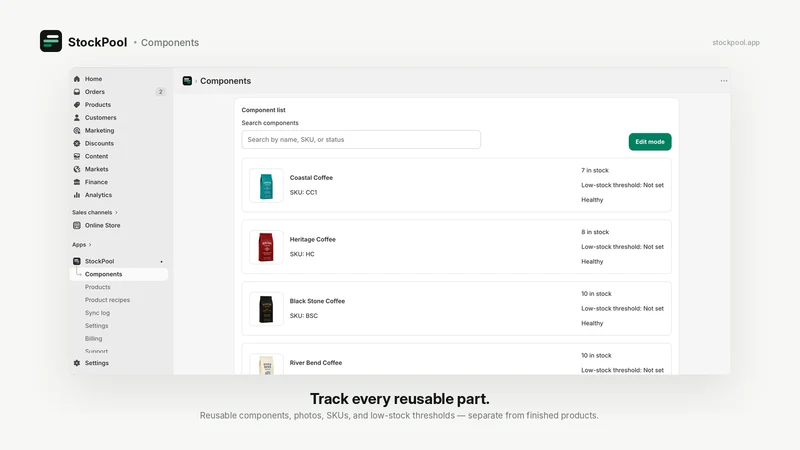Open the three-dot more options menu
This screenshot has height=450, width=800.
click(x=723, y=81)
